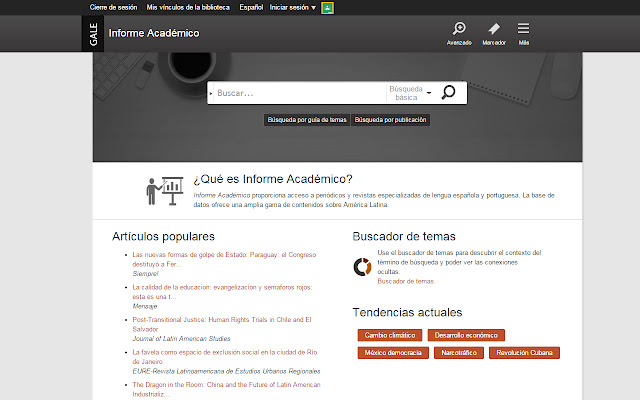Click the Buscador de temas section heading
Viewport: 640px width, 400px height.
click(x=404, y=237)
